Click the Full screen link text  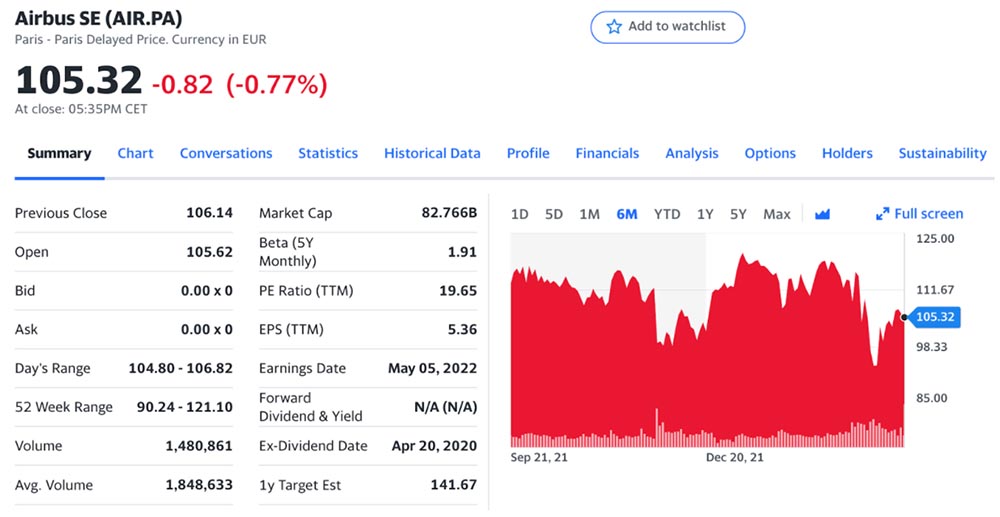tap(929, 214)
